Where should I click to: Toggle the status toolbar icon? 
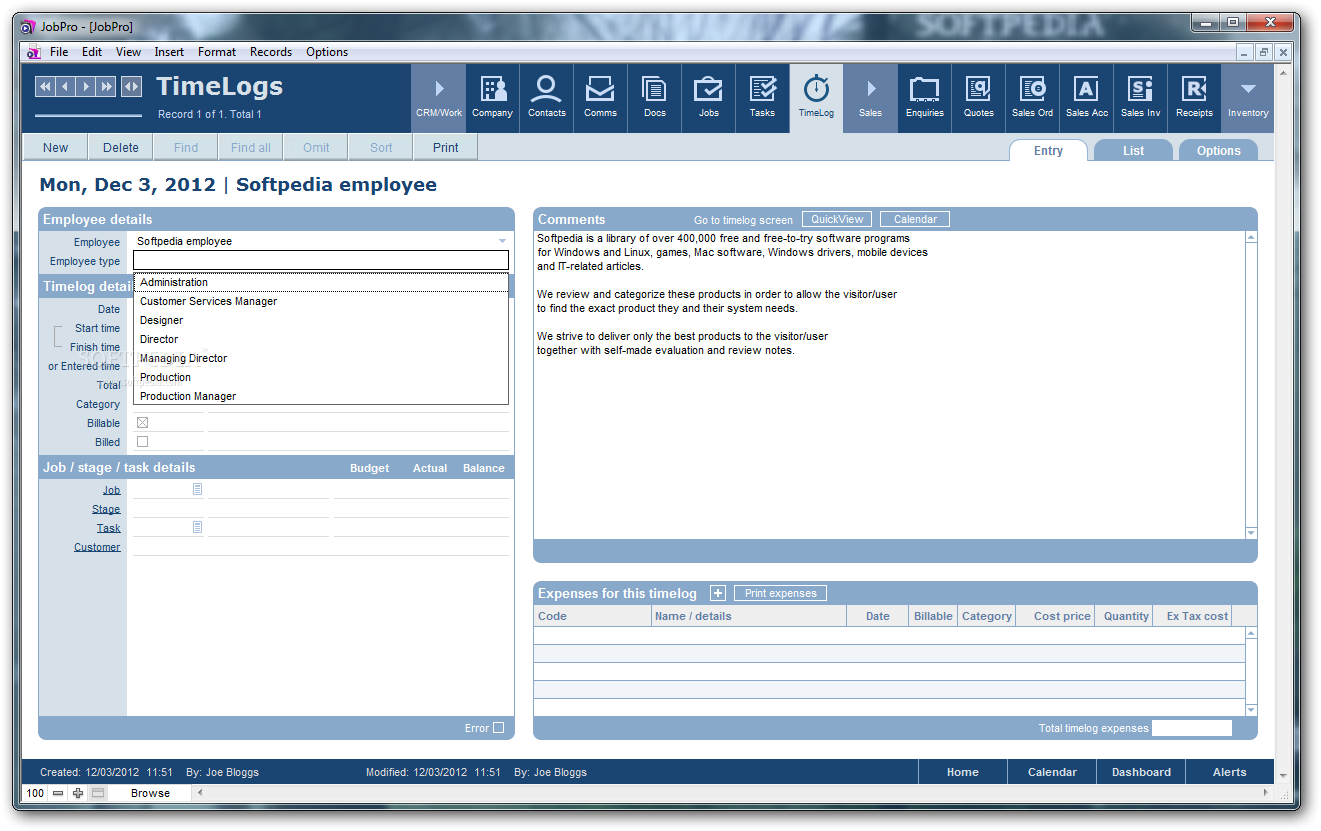point(97,793)
